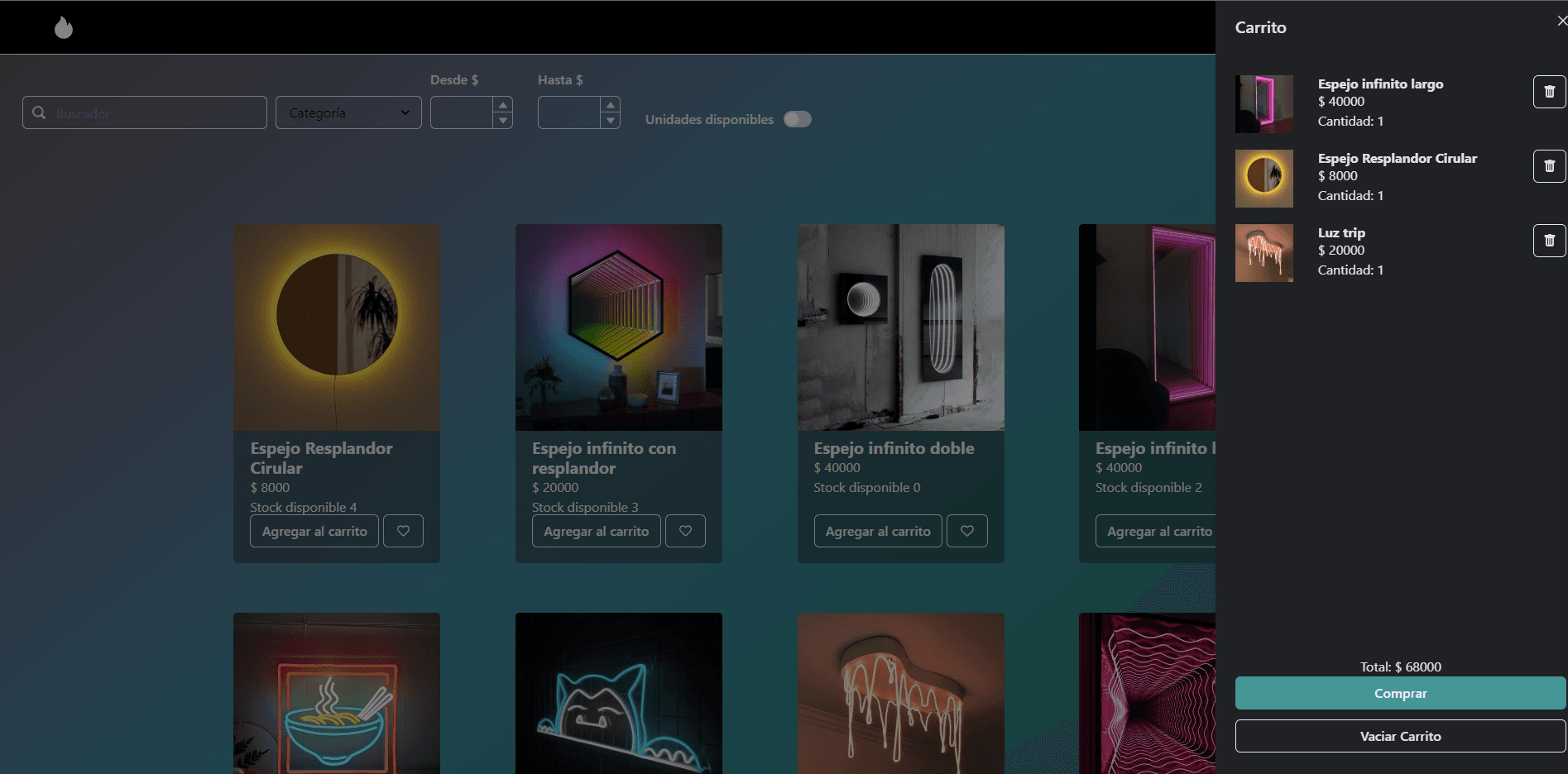
Task: Click the search magnifier icon
Action: [39, 112]
